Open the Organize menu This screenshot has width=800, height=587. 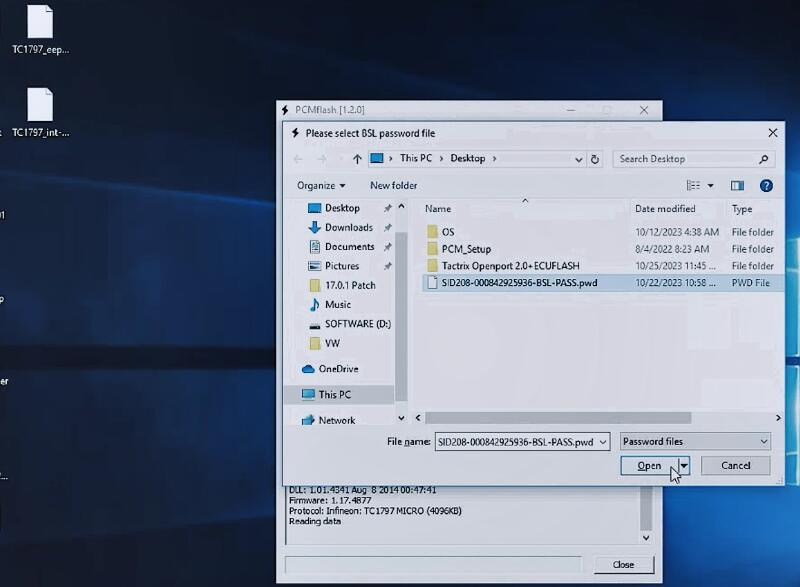[x=320, y=185]
